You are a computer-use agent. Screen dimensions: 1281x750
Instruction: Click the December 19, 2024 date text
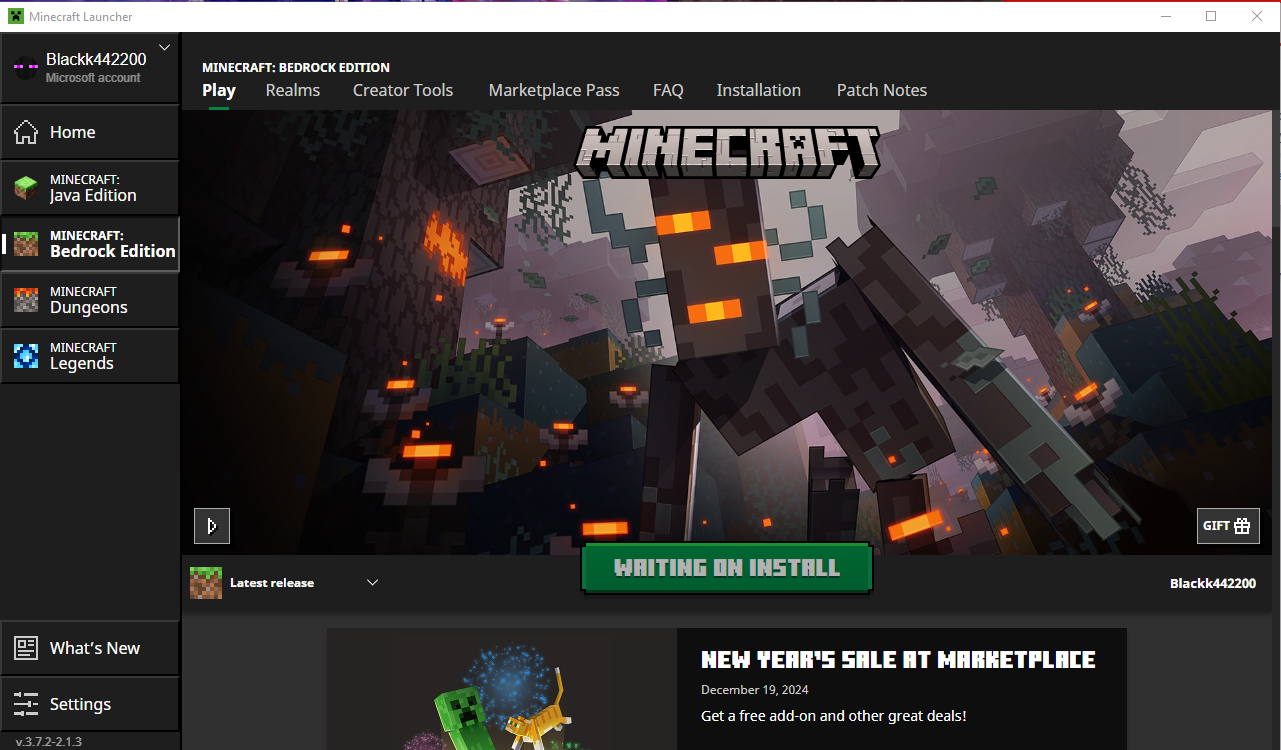[x=755, y=690]
